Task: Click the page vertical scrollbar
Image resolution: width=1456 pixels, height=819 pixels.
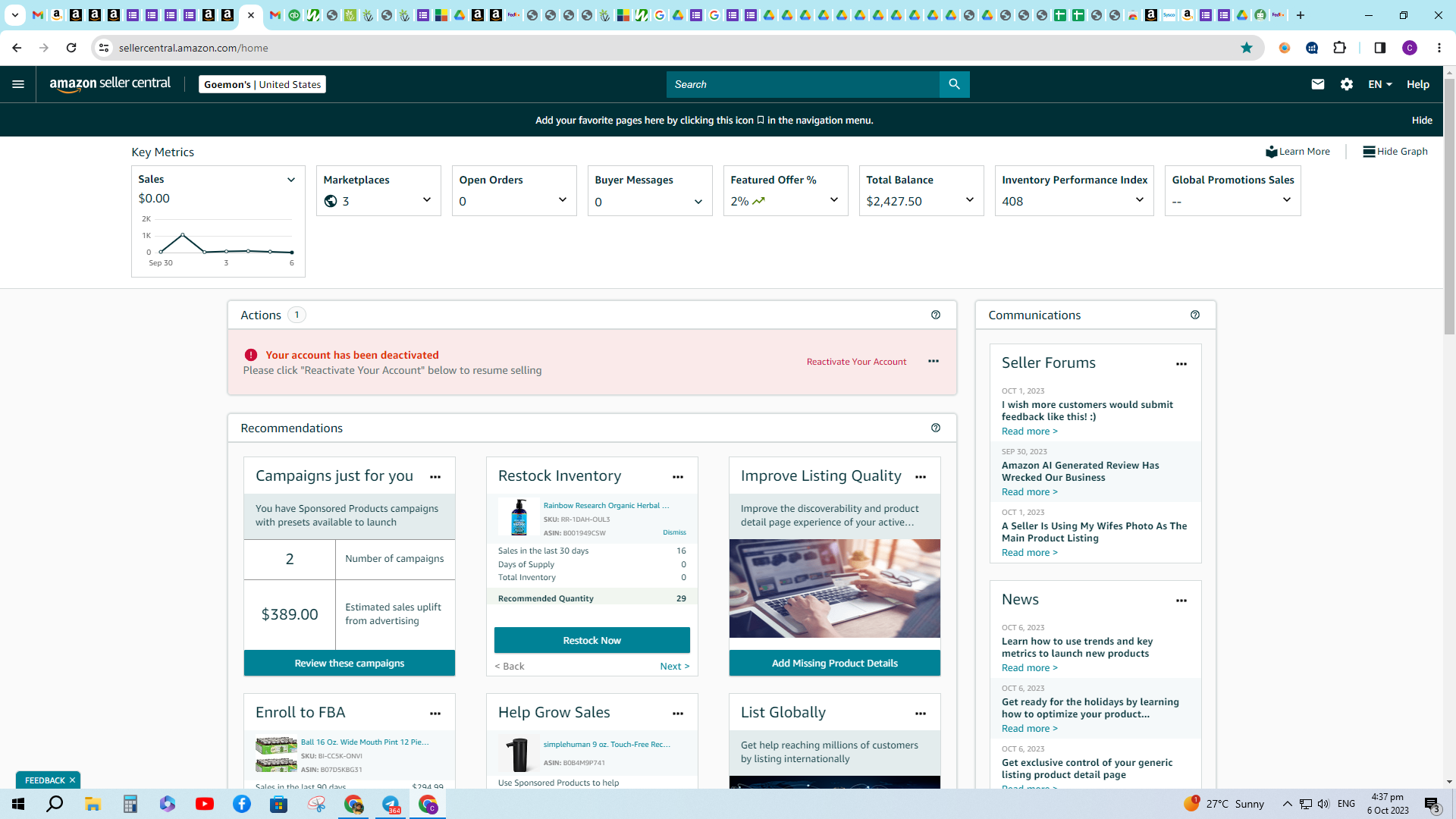Action: click(1449, 205)
